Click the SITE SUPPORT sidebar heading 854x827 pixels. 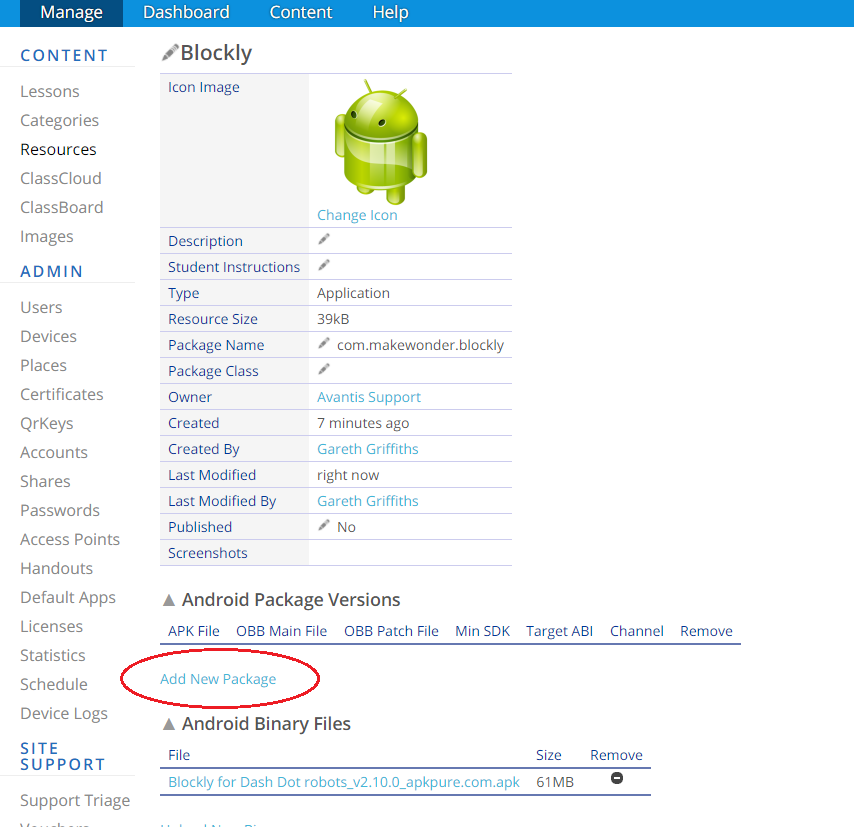(63, 756)
